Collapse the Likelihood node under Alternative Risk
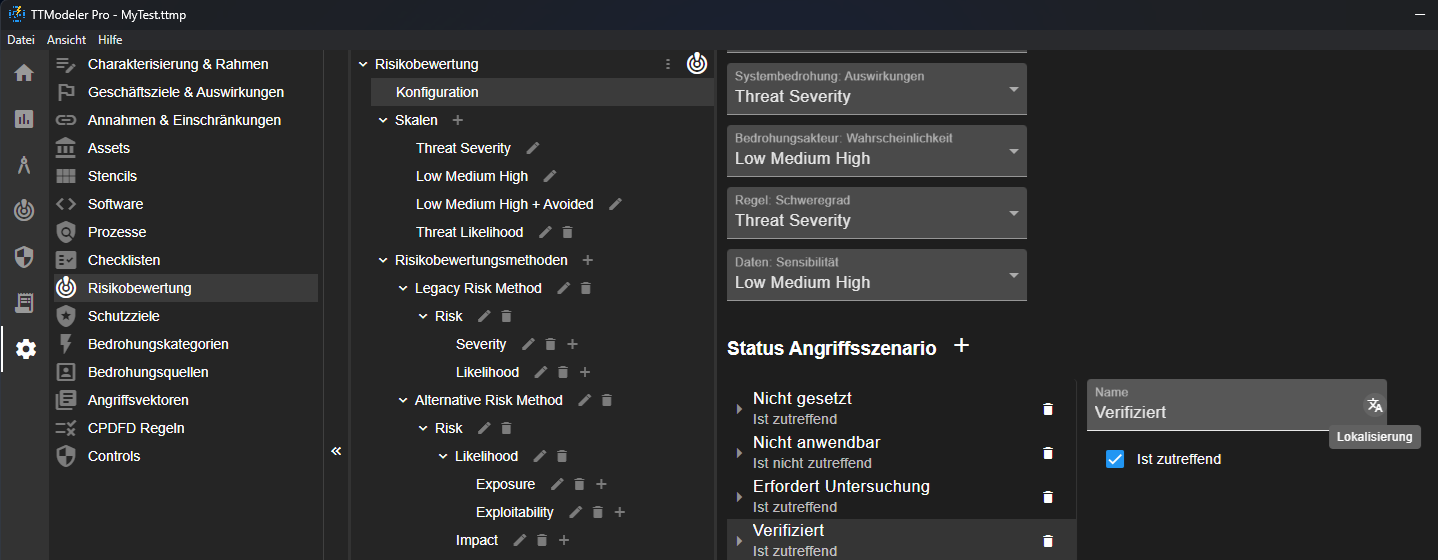 (x=442, y=456)
